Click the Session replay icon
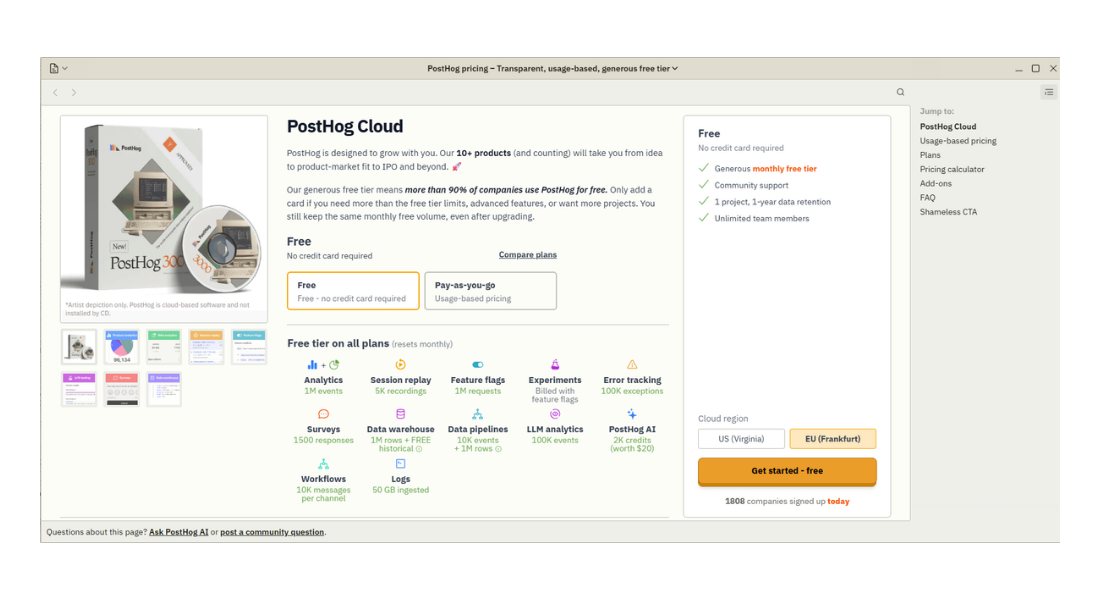Image resolution: width=1100 pixels, height=600 pixels. 401,364
